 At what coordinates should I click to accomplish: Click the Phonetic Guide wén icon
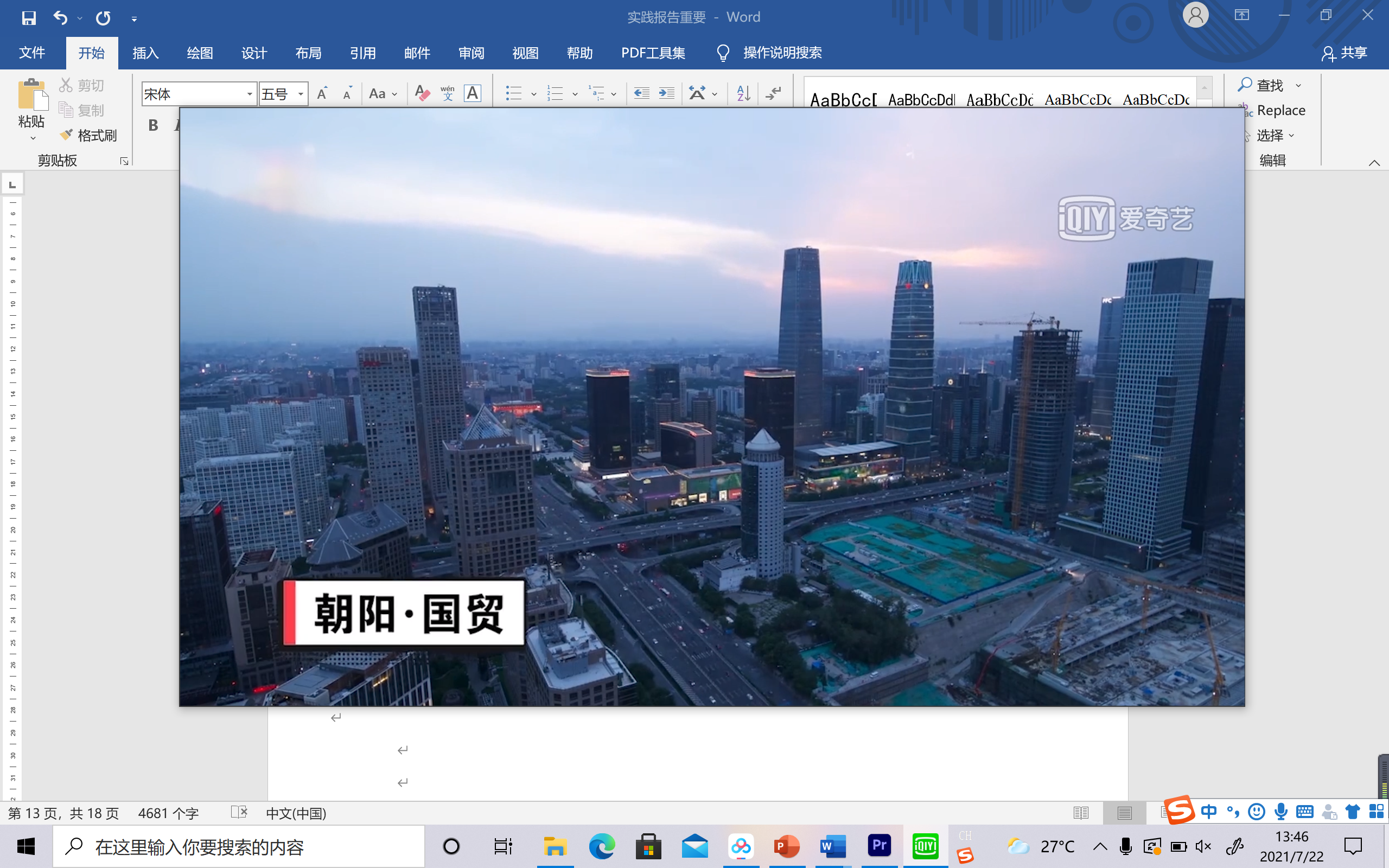(x=447, y=93)
